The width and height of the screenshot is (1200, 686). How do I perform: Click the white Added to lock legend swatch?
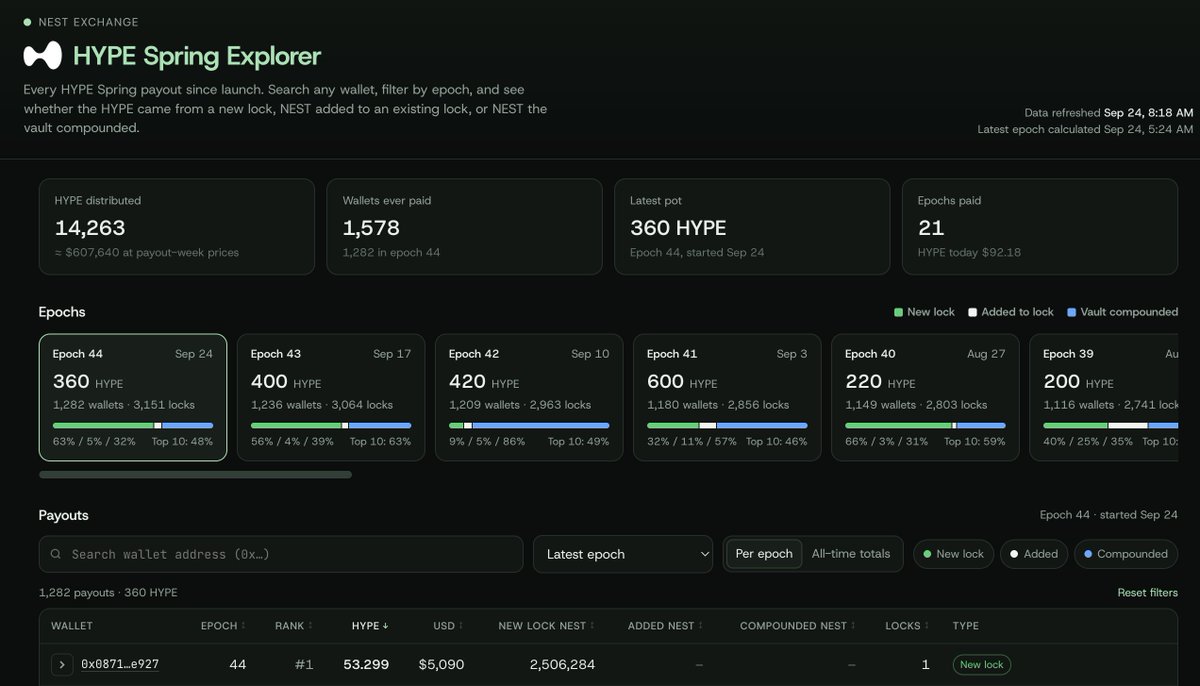(972, 312)
